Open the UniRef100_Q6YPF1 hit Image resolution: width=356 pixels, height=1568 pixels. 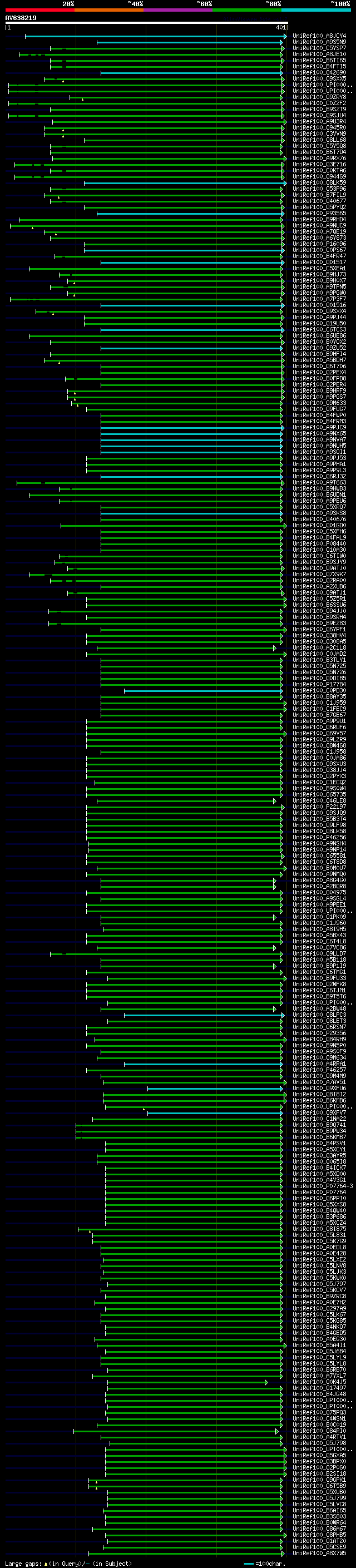(319, 630)
